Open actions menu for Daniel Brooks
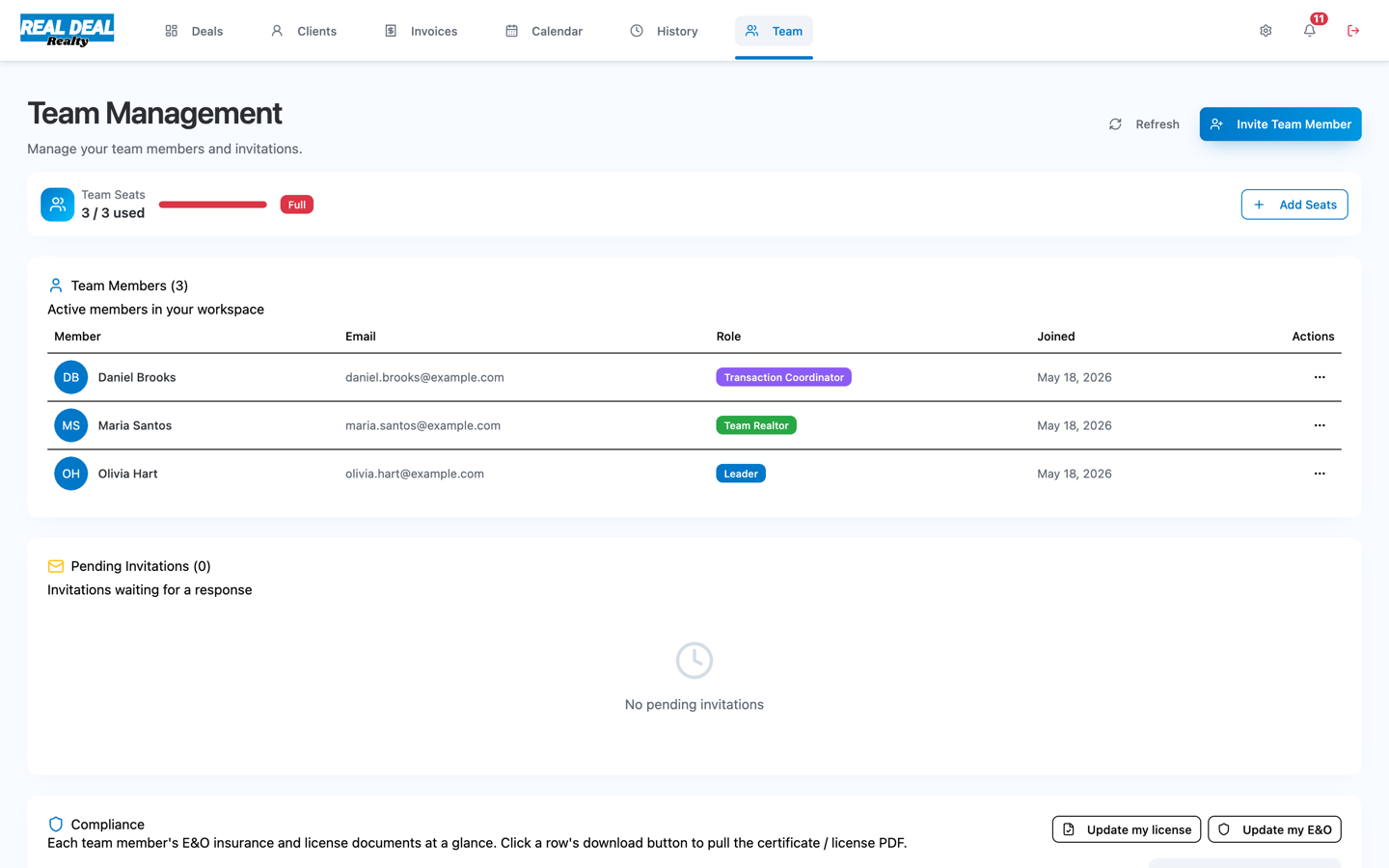The image size is (1389, 868). point(1320,377)
